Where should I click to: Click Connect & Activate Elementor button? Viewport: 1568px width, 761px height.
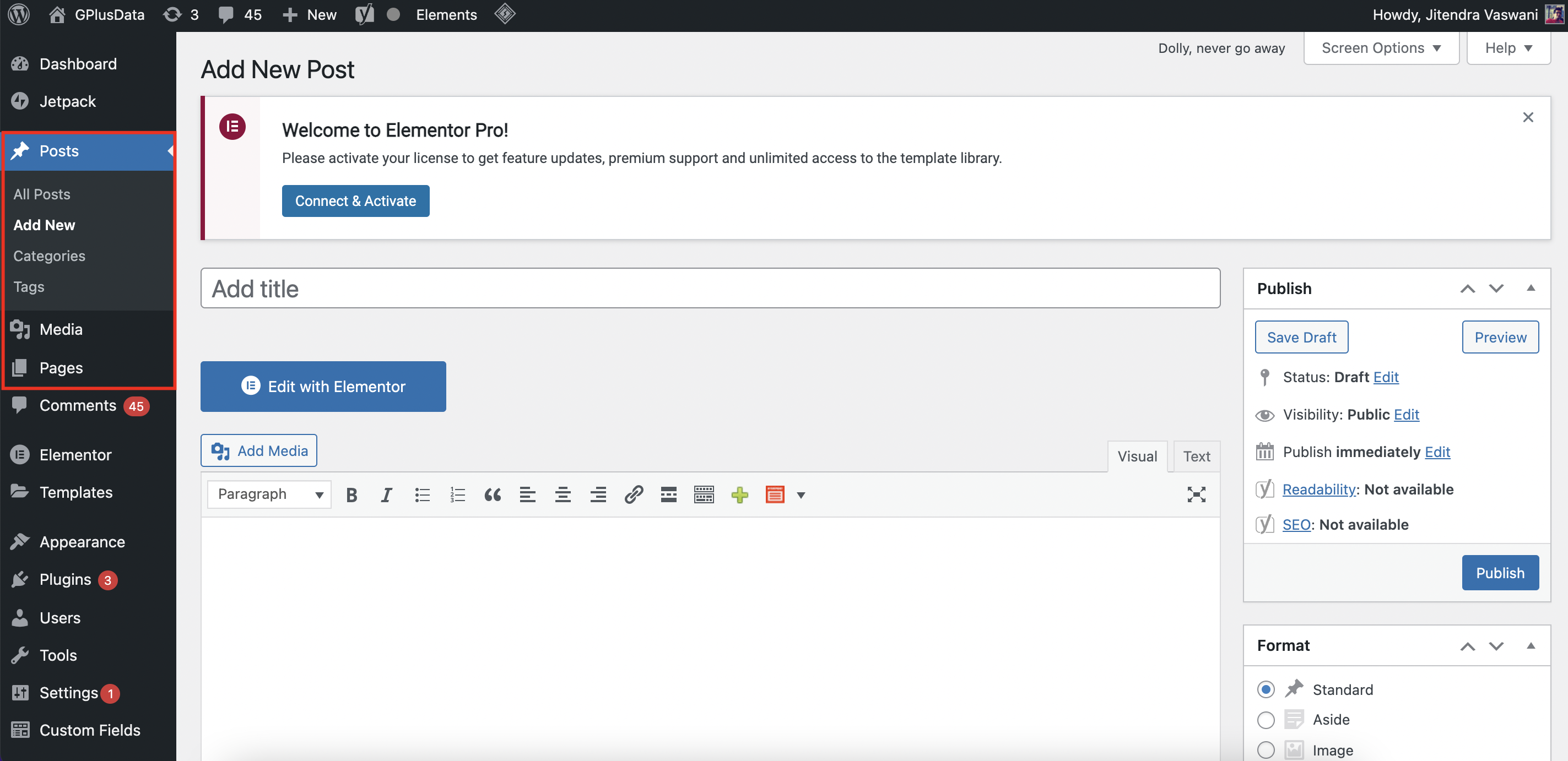[x=356, y=201]
